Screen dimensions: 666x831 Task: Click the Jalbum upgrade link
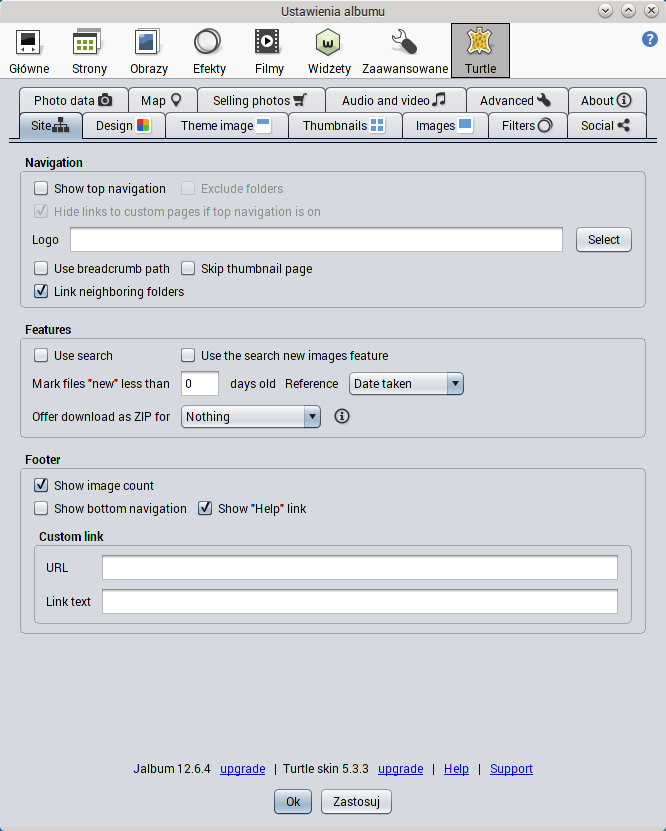tap(243, 768)
